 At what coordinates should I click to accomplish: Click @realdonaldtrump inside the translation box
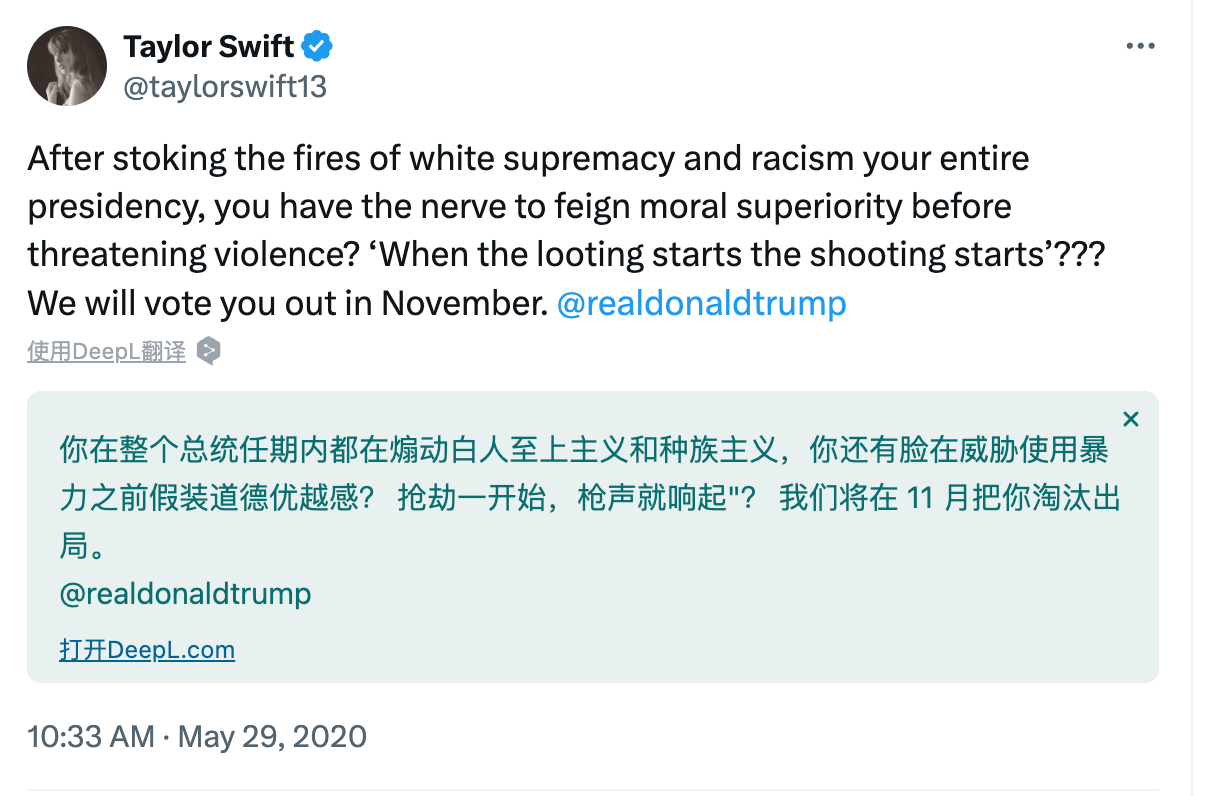coord(185,593)
